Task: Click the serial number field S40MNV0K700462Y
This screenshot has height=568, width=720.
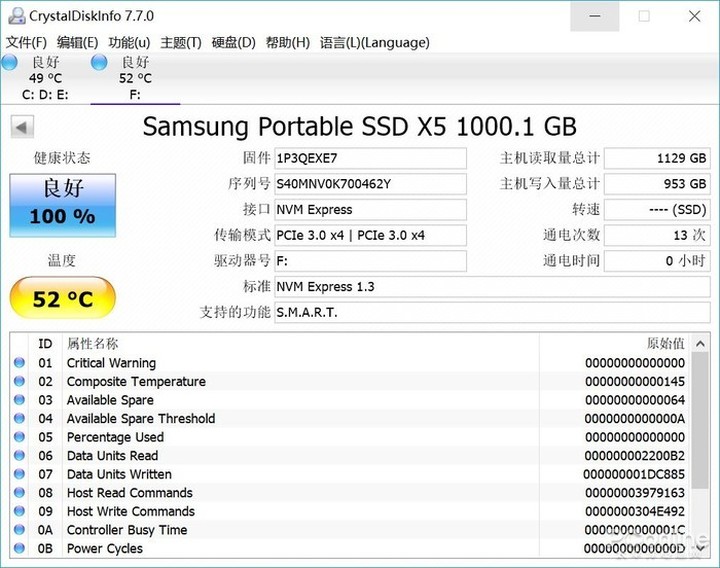Action: click(370, 184)
